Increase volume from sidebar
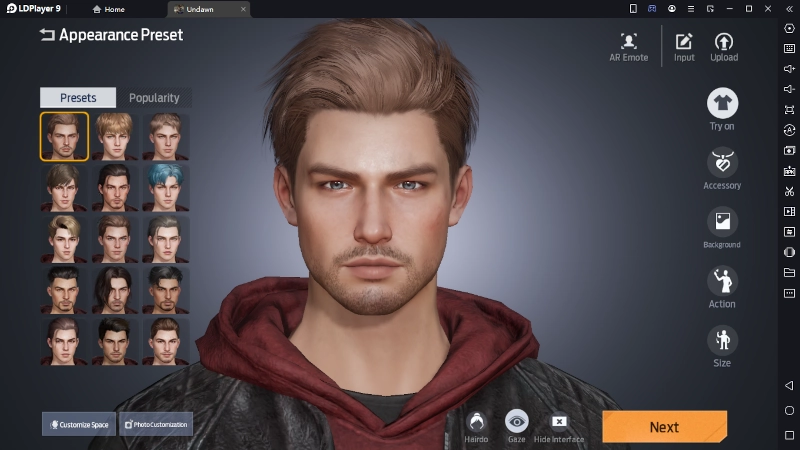Image resolution: width=800 pixels, height=450 pixels. point(789,69)
